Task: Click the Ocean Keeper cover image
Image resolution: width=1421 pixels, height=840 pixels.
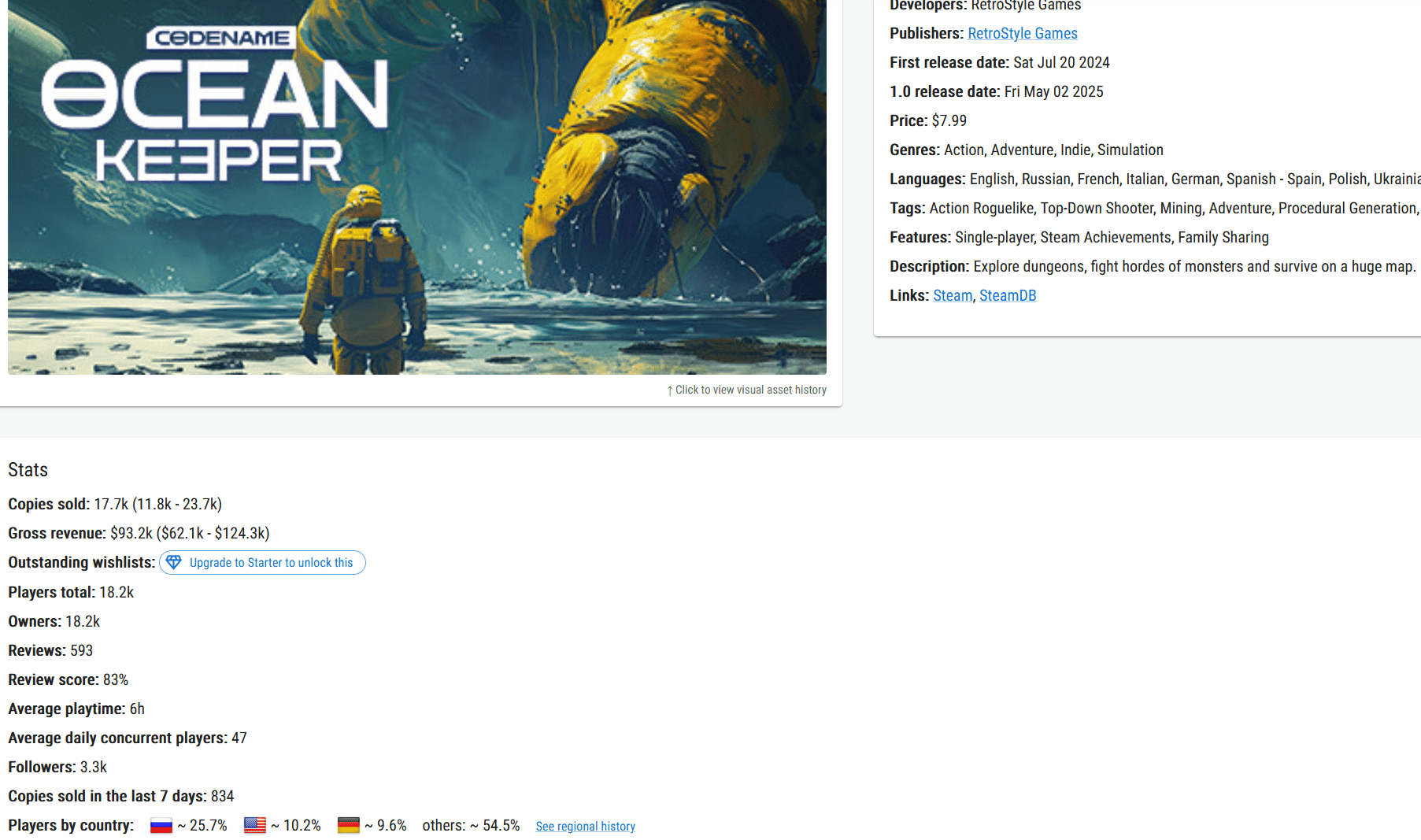Action: click(x=417, y=187)
